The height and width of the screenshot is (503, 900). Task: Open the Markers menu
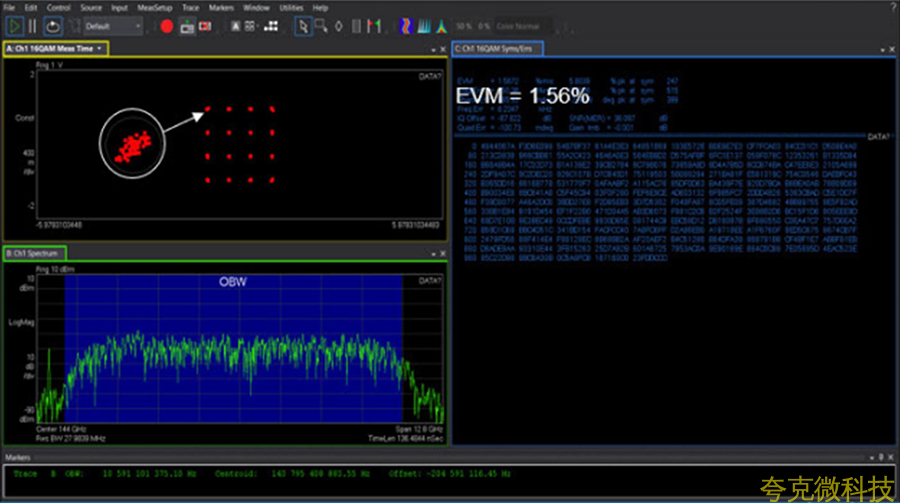[x=220, y=7]
